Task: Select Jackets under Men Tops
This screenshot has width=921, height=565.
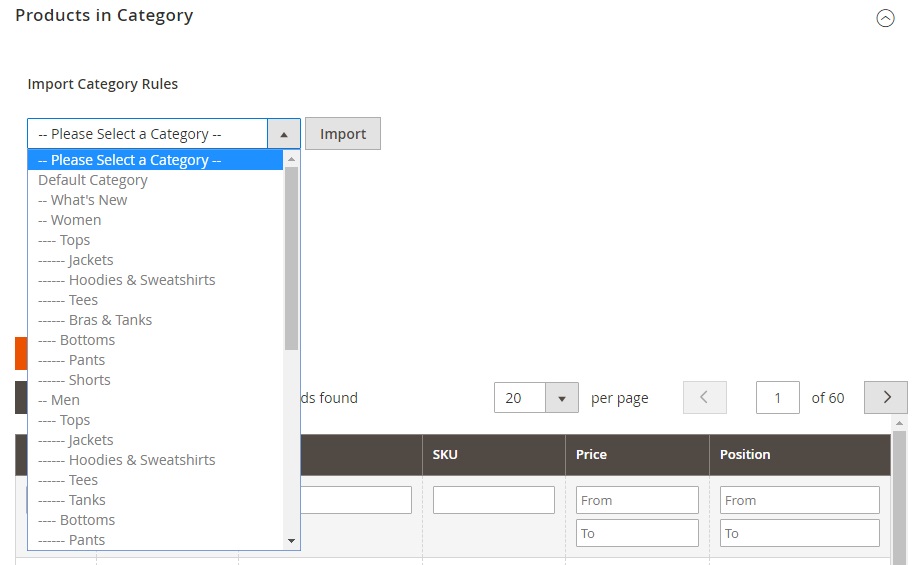Action: point(155,440)
